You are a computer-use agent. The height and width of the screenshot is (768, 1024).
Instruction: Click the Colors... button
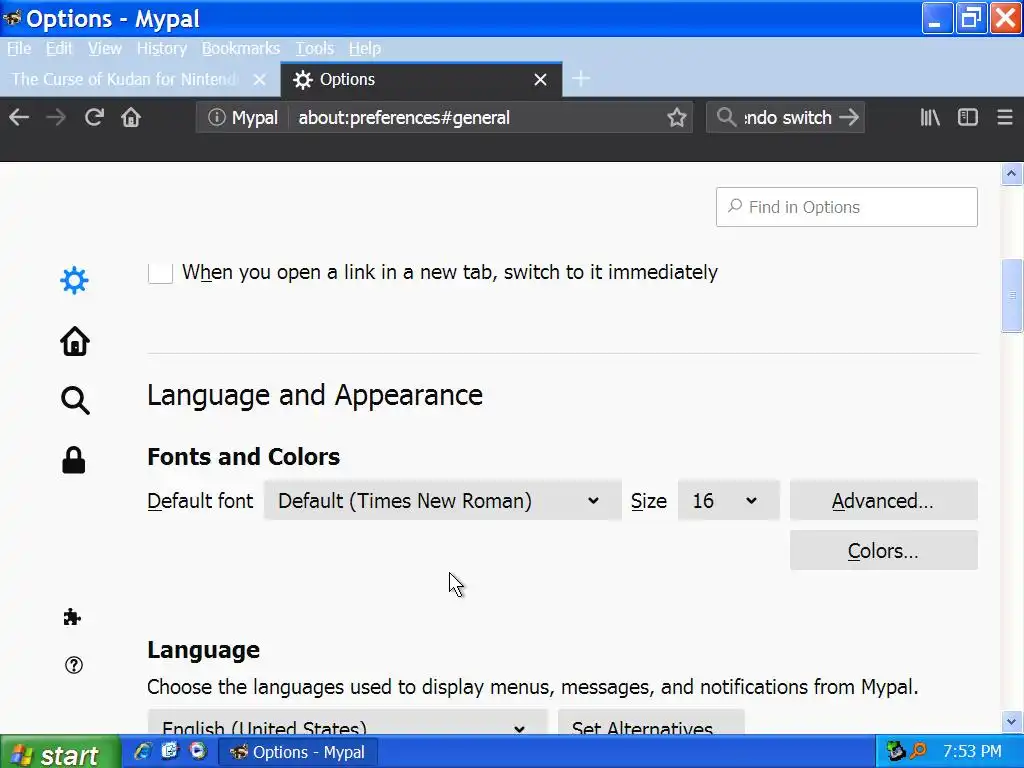tap(883, 551)
